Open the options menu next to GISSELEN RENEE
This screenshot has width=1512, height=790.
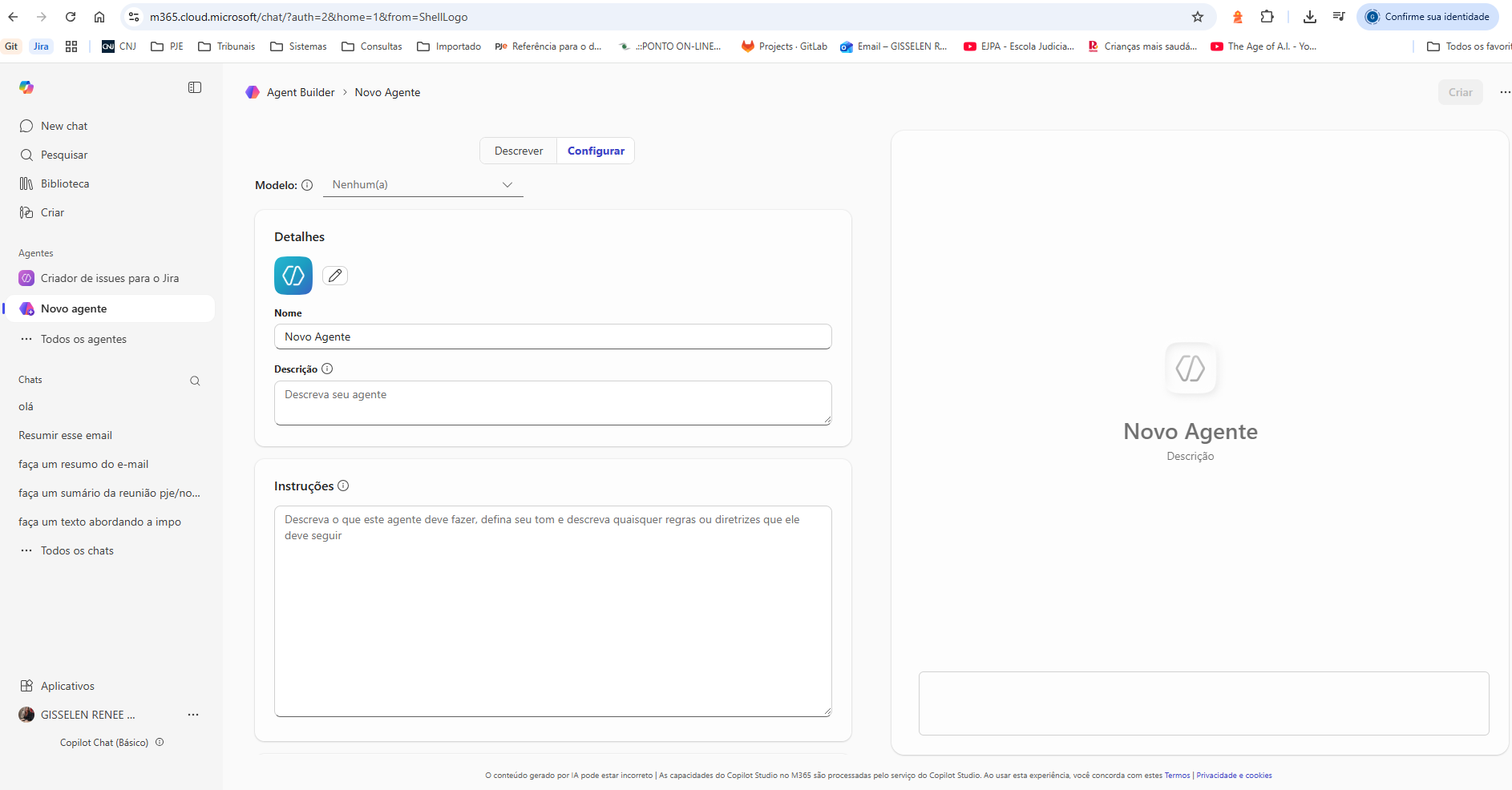(192, 715)
